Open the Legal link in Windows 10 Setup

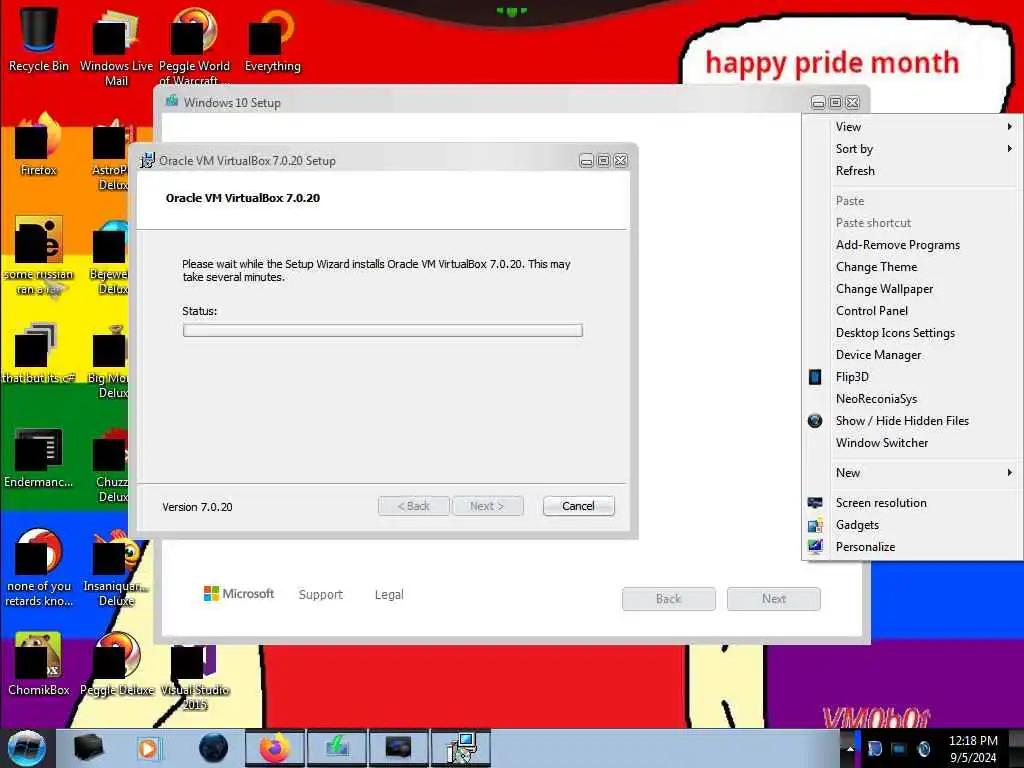[389, 594]
